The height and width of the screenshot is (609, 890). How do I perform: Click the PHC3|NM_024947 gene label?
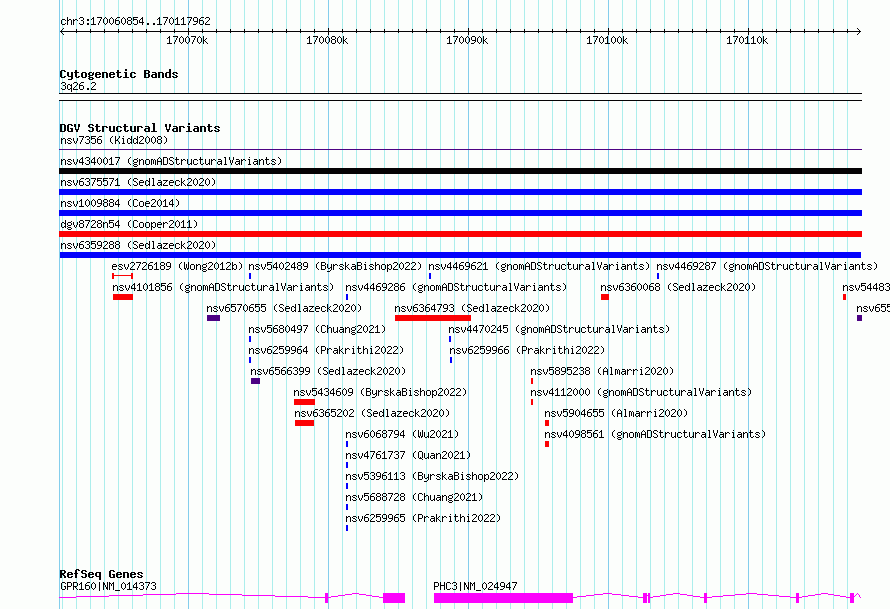pos(475,586)
